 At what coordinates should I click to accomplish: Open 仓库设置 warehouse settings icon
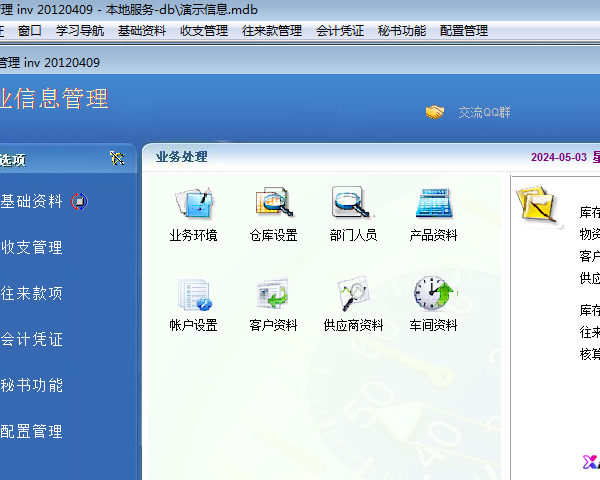point(273,206)
